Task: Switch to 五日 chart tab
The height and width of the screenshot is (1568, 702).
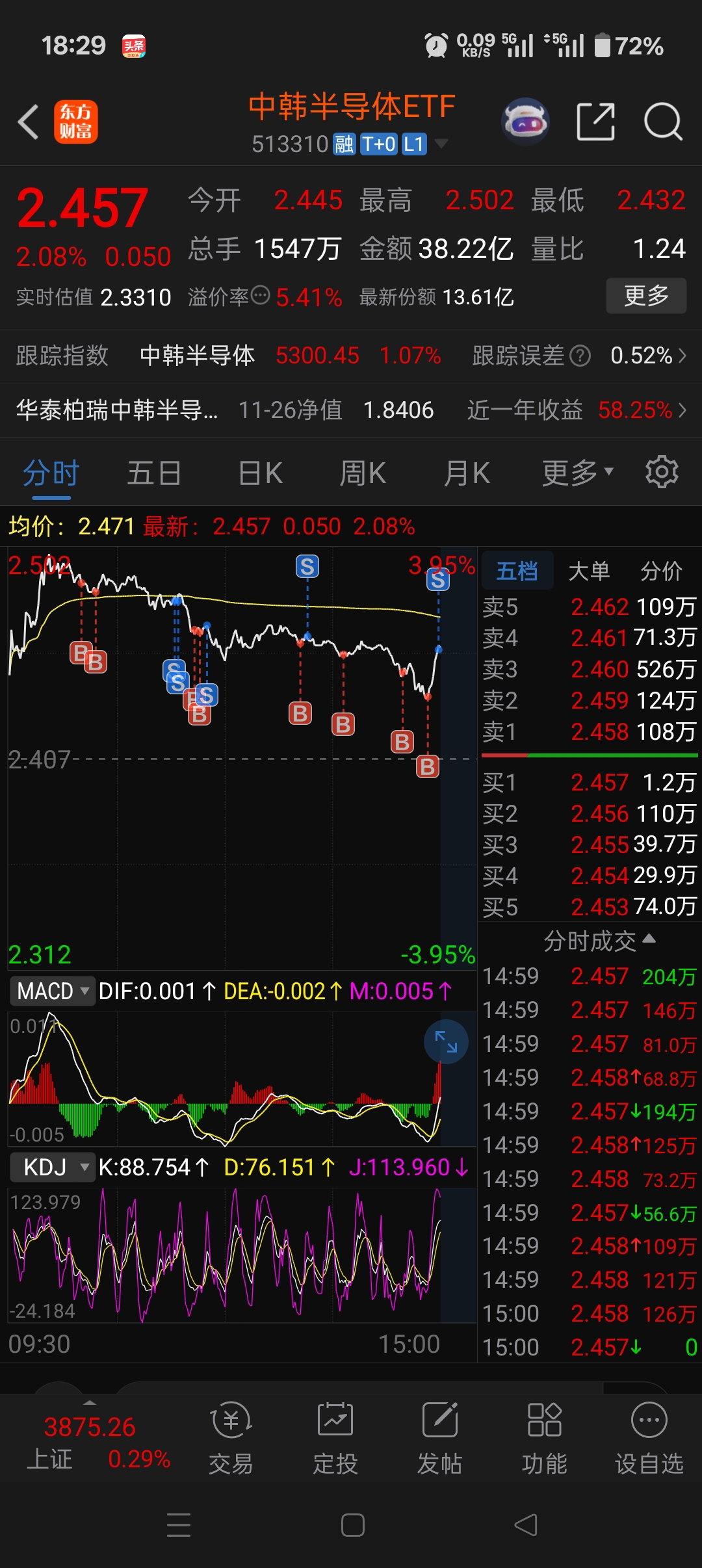Action: 154,473
